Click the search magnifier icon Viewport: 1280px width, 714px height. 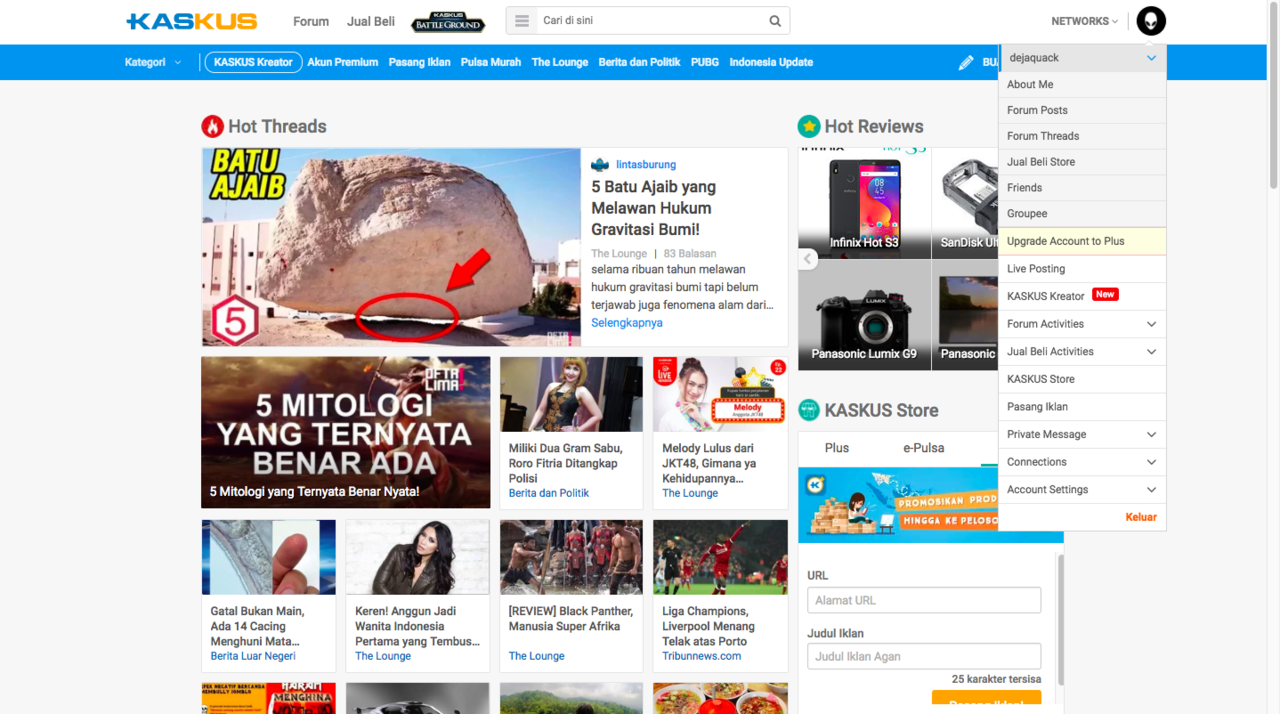[775, 21]
